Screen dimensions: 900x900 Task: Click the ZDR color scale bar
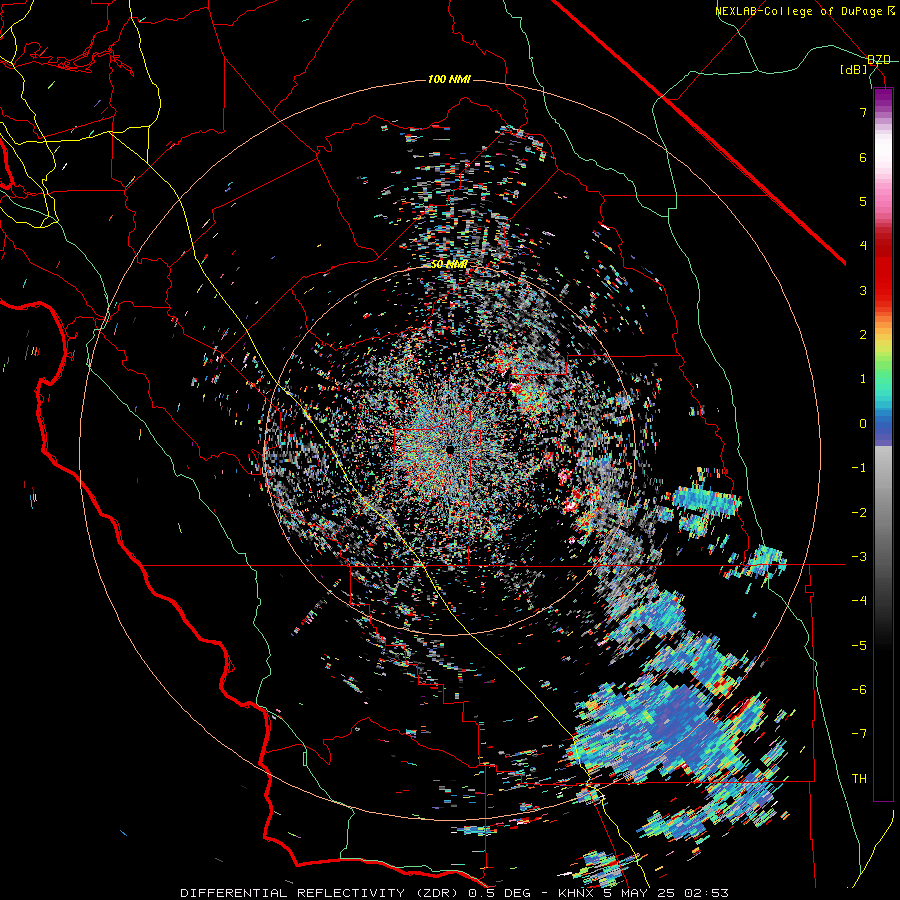click(883, 444)
